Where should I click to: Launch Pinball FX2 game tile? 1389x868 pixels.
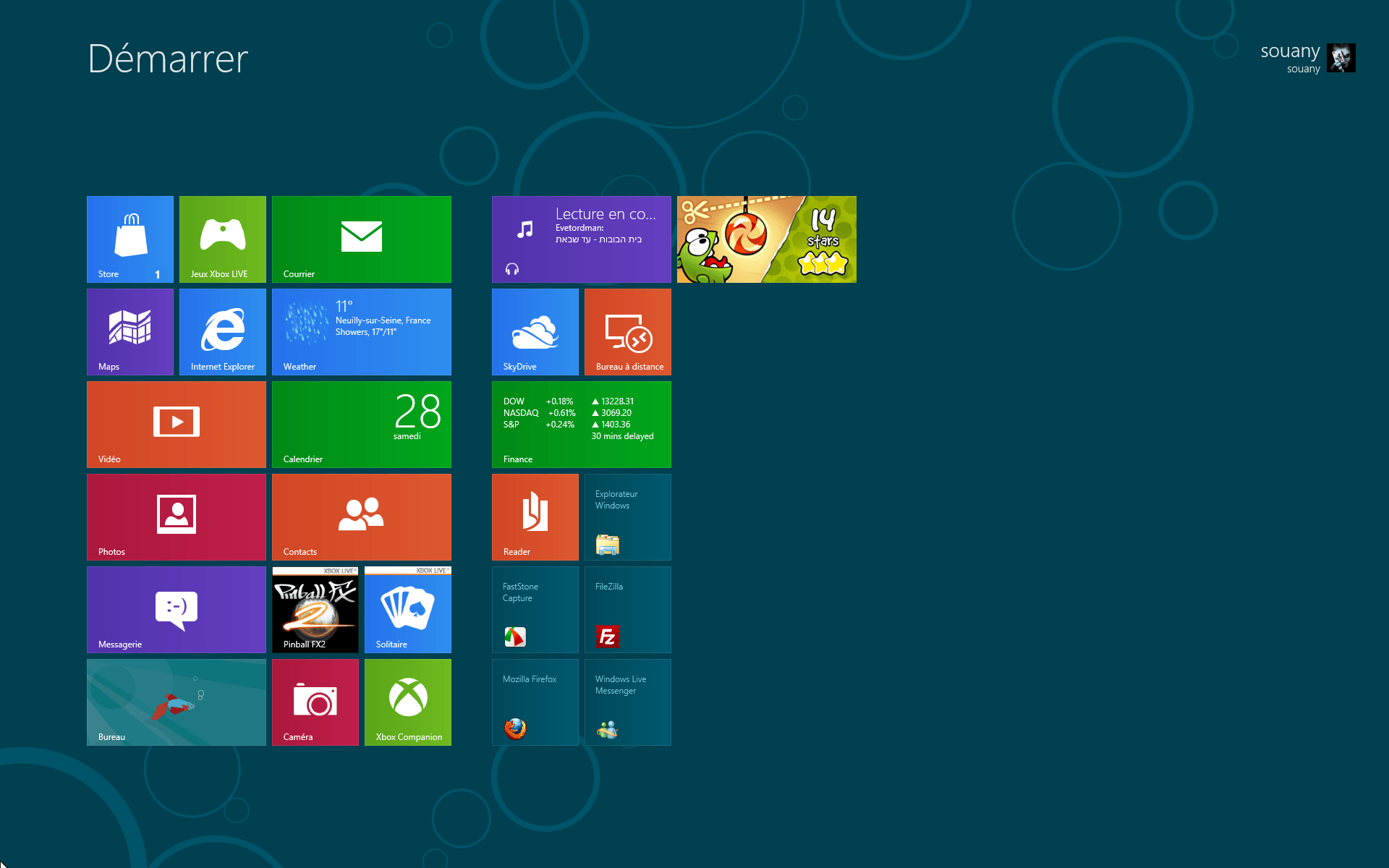[x=315, y=610]
